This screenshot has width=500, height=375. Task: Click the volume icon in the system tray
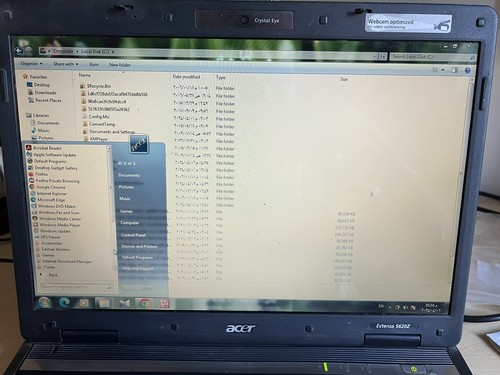pos(405,307)
